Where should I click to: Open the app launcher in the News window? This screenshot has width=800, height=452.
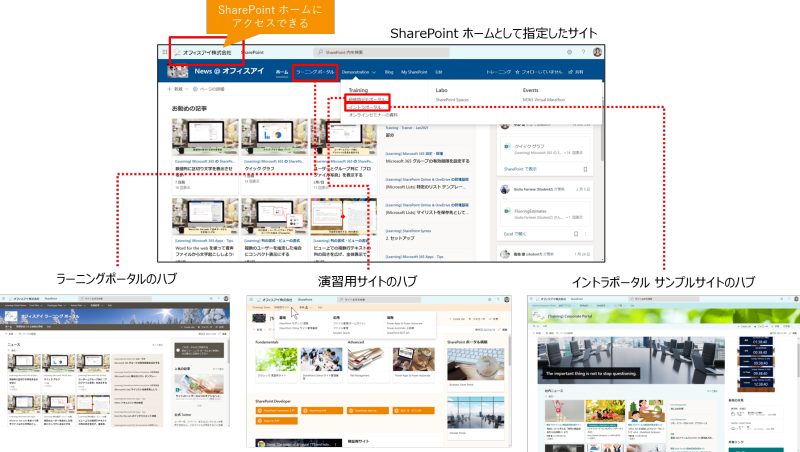tap(165, 52)
